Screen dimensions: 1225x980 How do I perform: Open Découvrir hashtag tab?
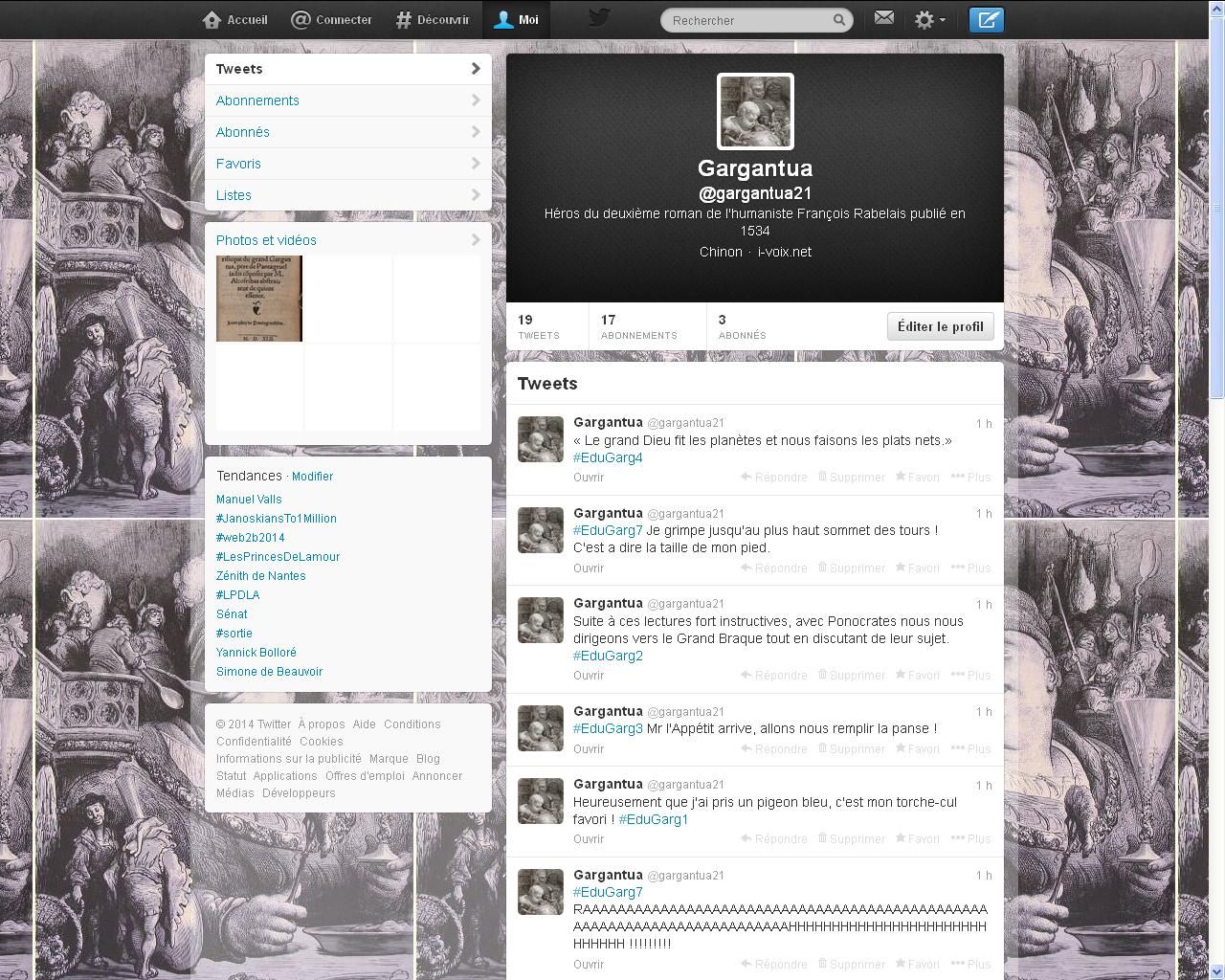[x=433, y=19]
